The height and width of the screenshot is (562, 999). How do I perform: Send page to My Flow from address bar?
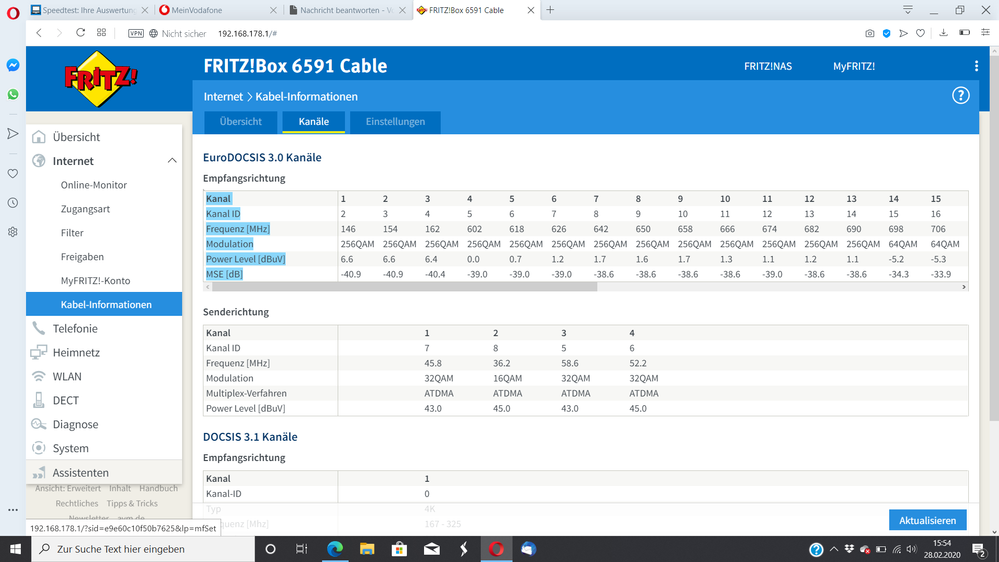[903, 33]
